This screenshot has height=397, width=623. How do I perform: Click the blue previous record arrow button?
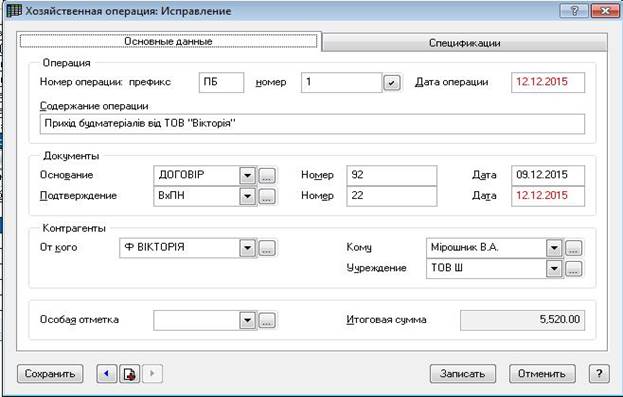[106, 374]
